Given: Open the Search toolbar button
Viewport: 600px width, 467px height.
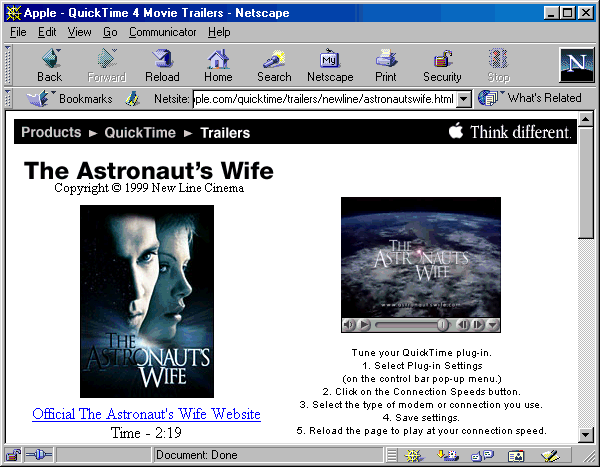Looking at the screenshot, I should [x=274, y=65].
